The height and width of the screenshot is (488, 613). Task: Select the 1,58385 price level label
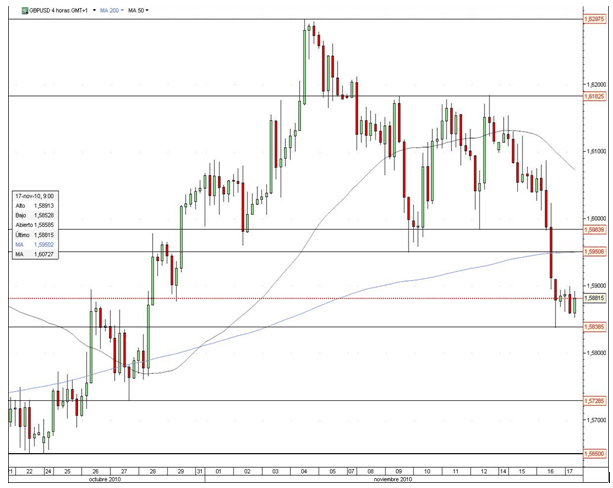(594, 327)
